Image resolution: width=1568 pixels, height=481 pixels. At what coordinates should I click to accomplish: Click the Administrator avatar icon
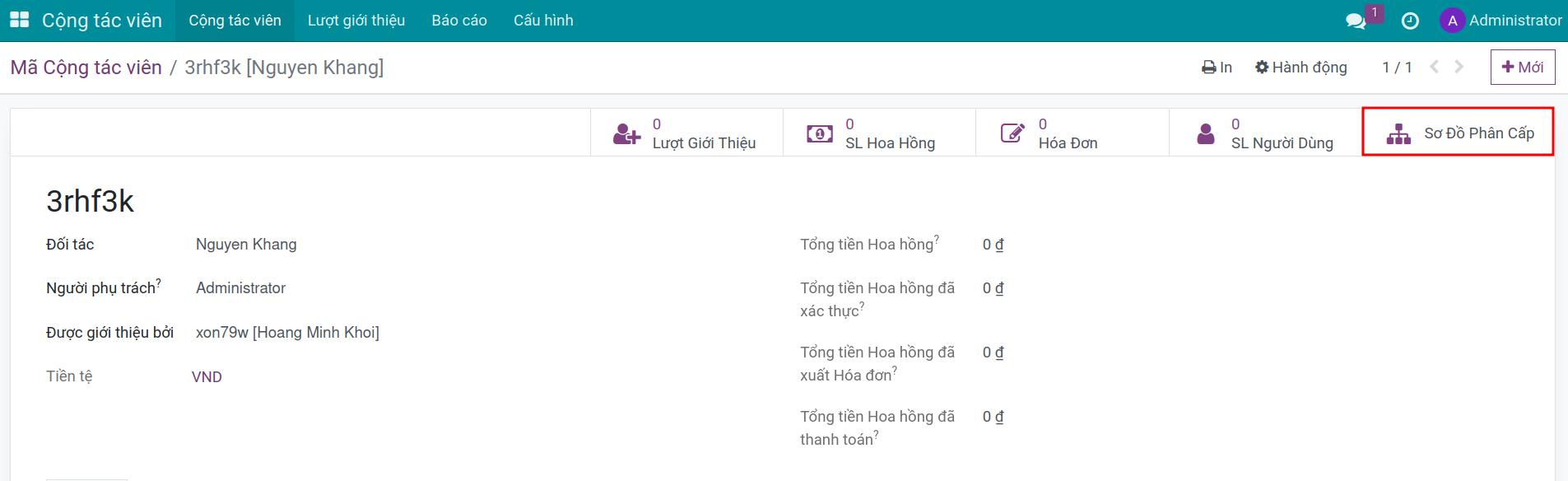click(1452, 21)
